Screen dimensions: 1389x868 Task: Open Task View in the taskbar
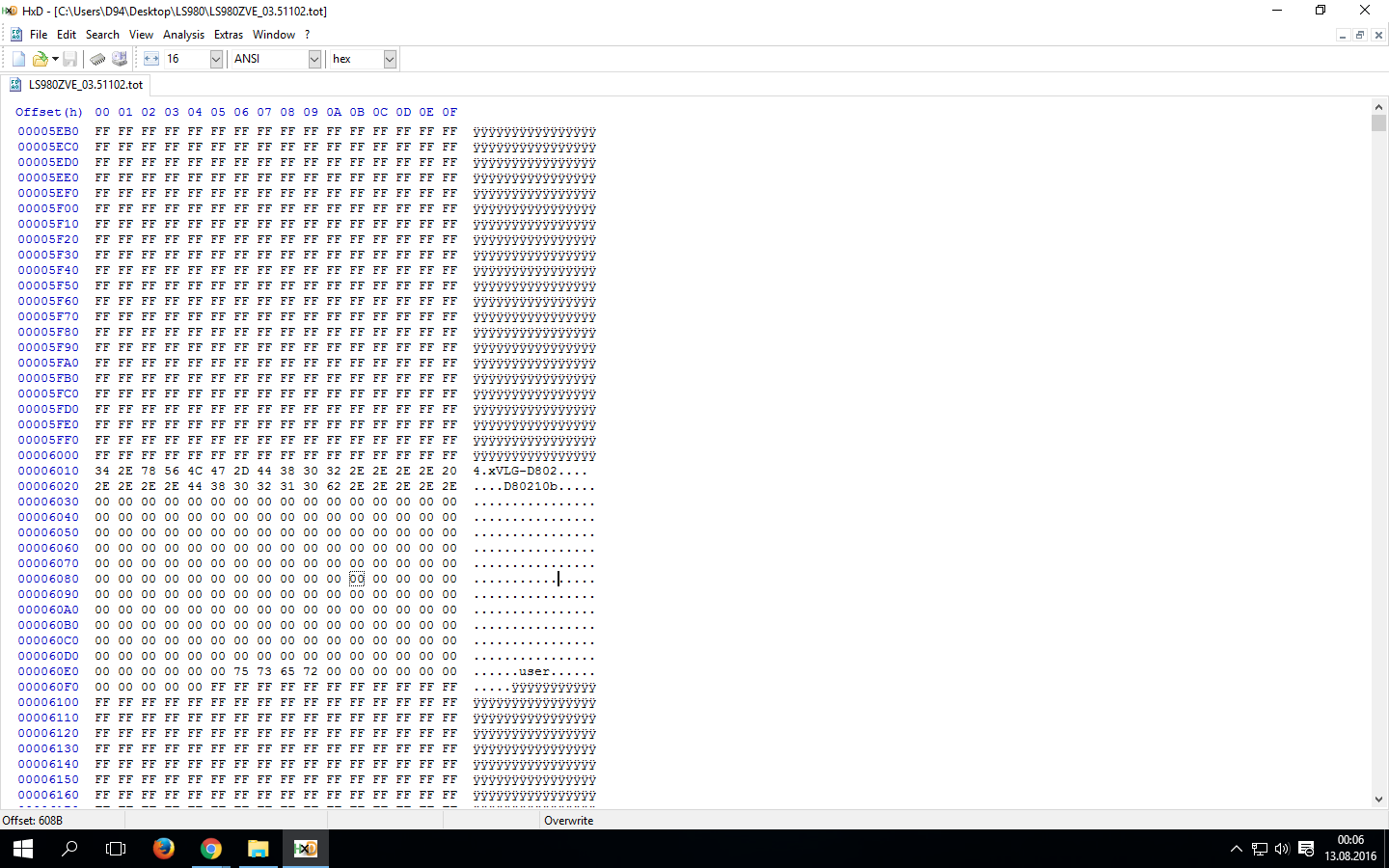coord(116,849)
